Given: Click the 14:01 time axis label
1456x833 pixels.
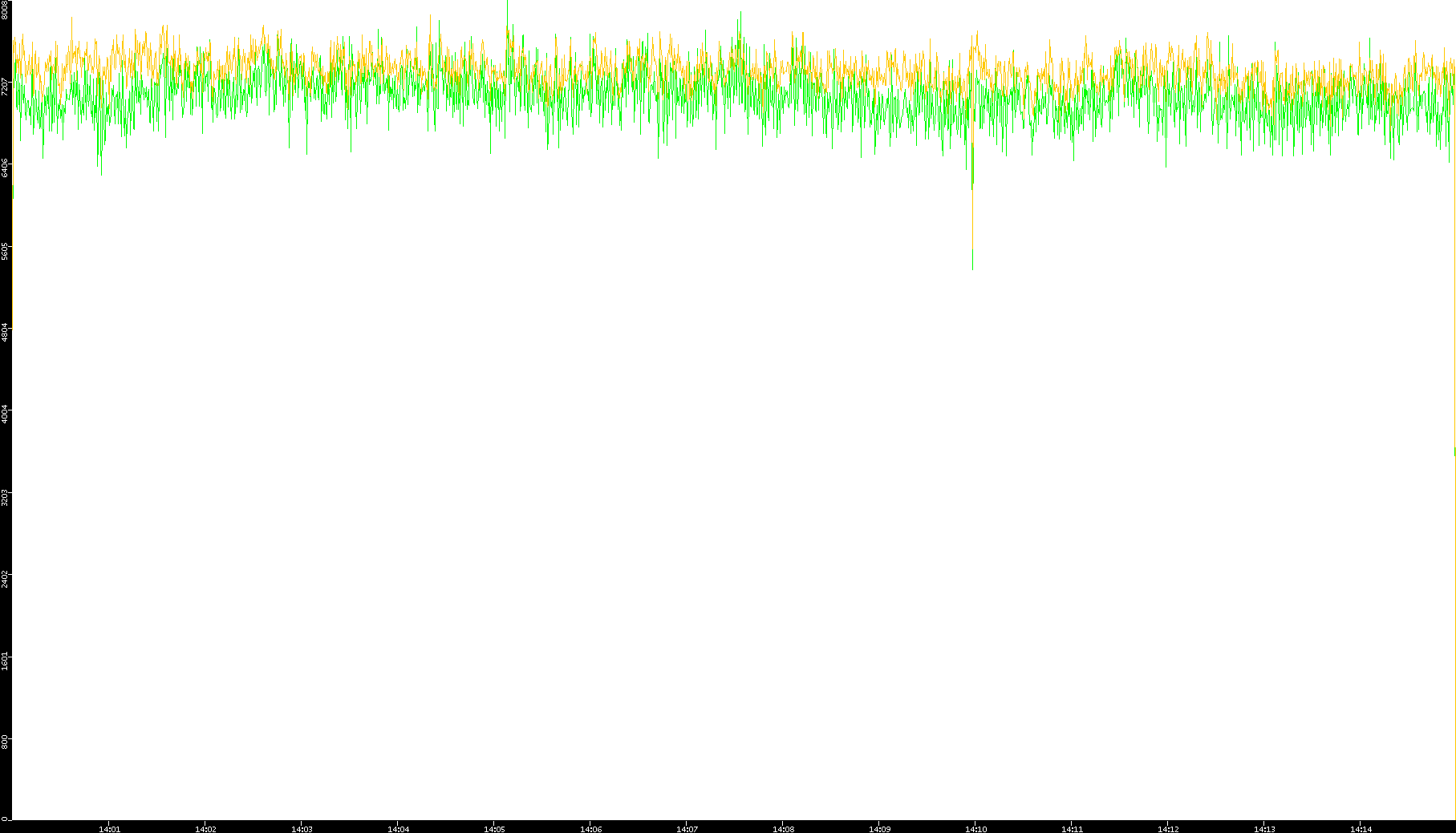Looking at the screenshot, I should [x=109, y=829].
